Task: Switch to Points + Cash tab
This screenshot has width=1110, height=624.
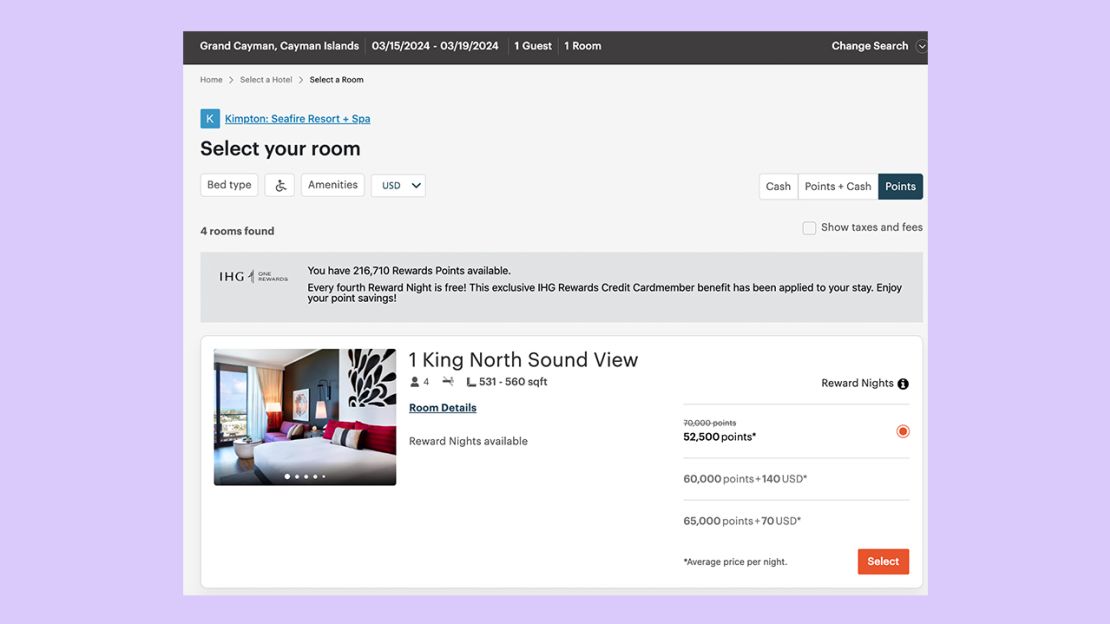Action: pyautogui.click(x=837, y=186)
